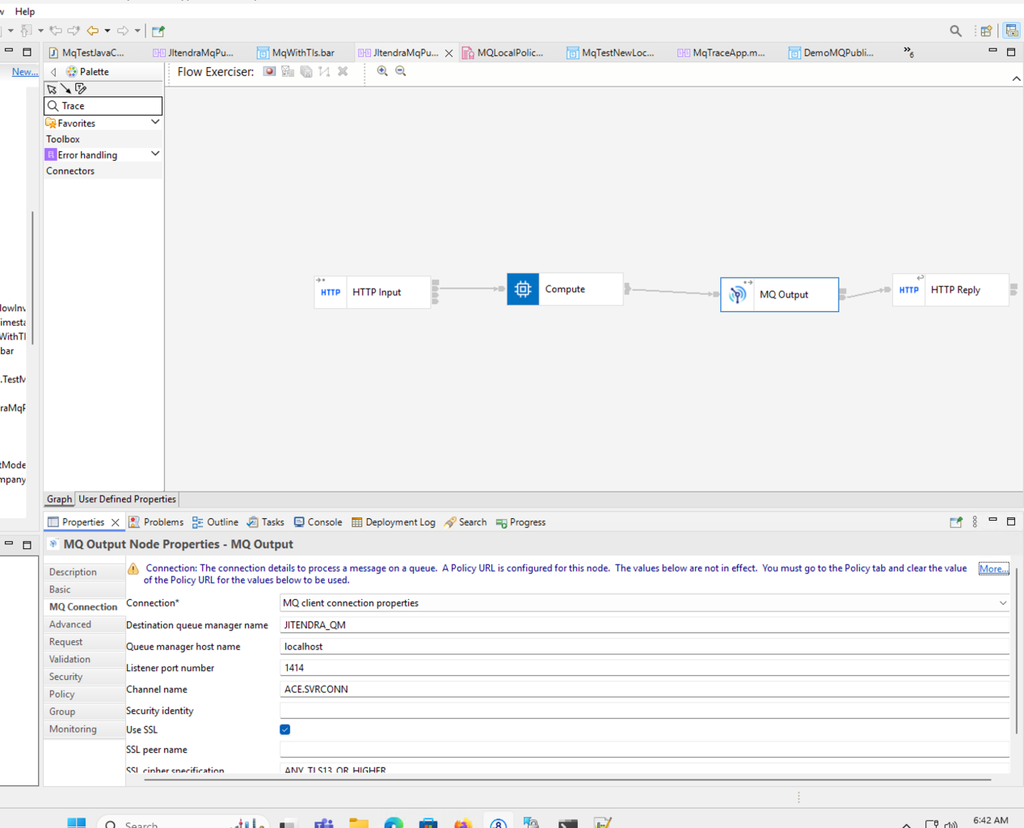Click the zoom in magnifier icon
Screen dimensions: 1024x828
(x=382, y=72)
